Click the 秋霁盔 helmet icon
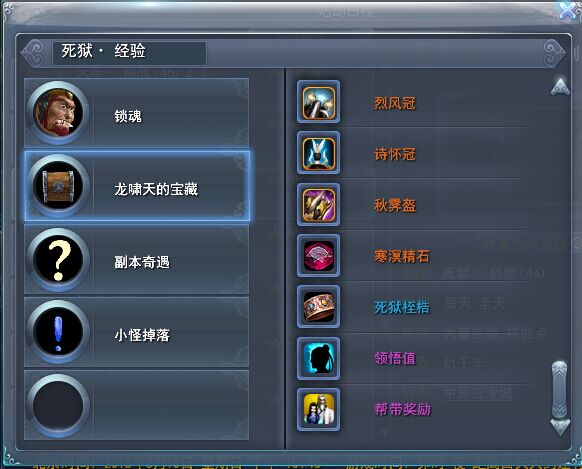The image size is (582, 469). pos(318,204)
